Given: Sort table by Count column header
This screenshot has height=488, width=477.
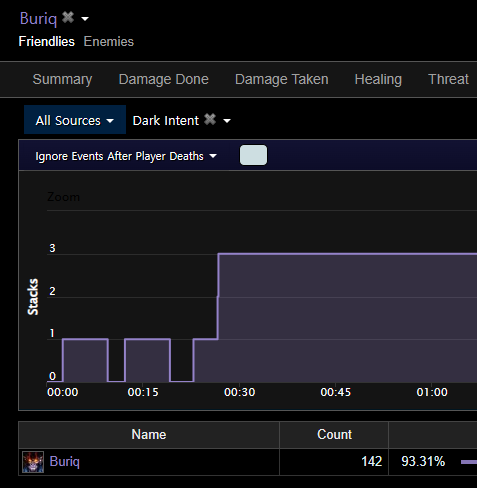Looking at the screenshot, I should click(334, 435).
